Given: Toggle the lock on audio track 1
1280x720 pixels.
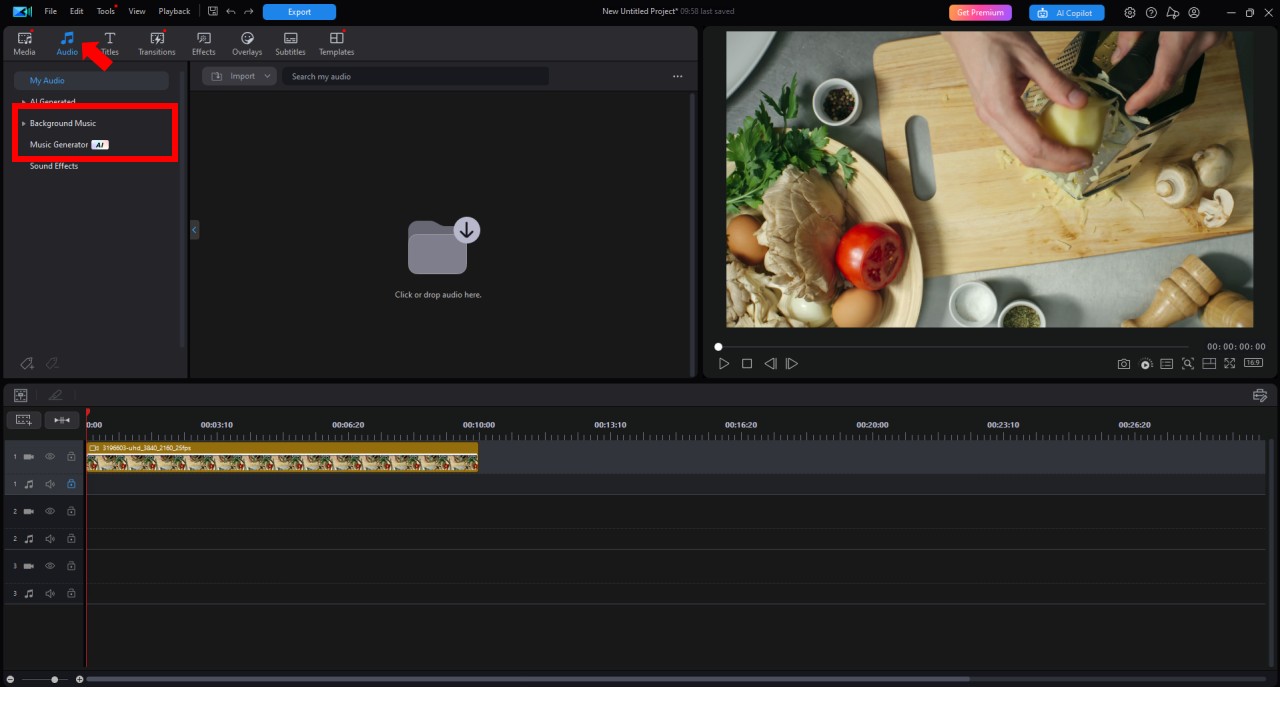Looking at the screenshot, I should coord(71,484).
